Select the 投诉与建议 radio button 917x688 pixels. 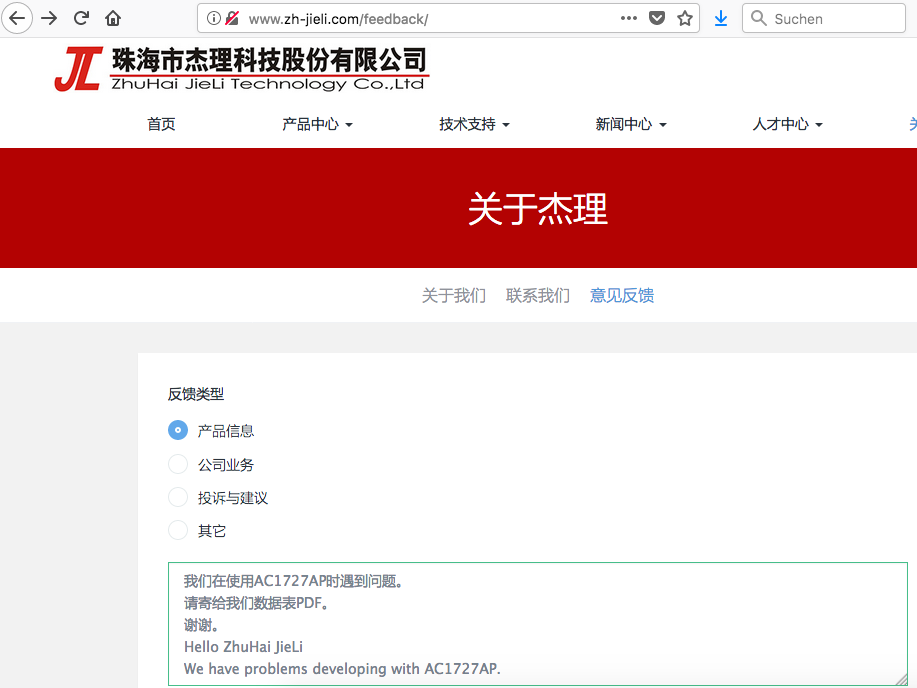coord(178,497)
